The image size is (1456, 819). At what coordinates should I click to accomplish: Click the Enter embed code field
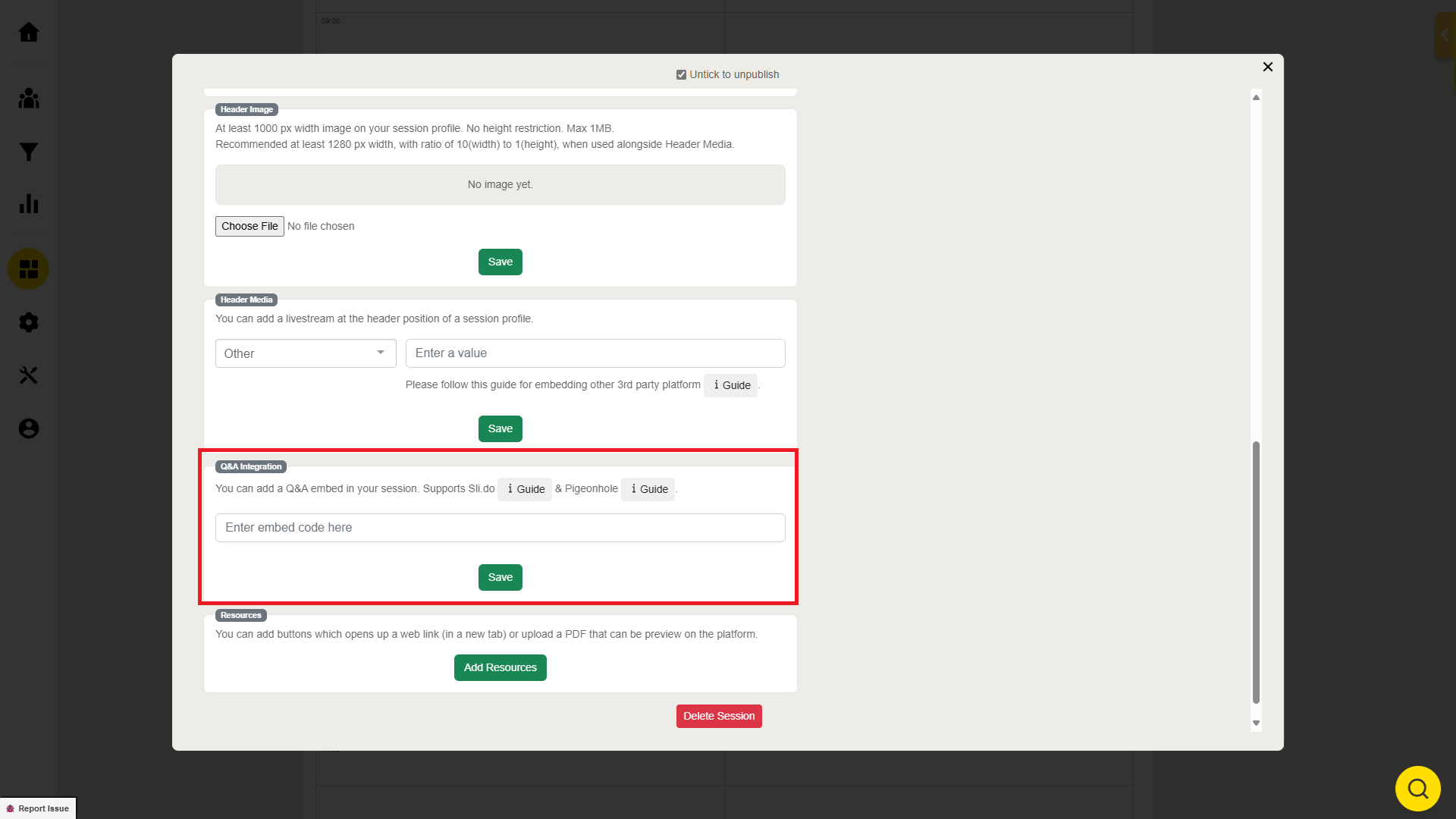tap(500, 528)
